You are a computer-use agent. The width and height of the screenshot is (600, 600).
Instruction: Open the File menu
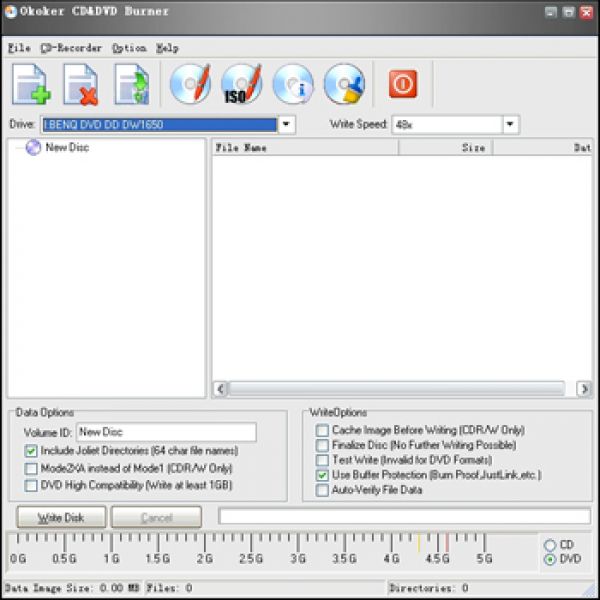coord(19,48)
